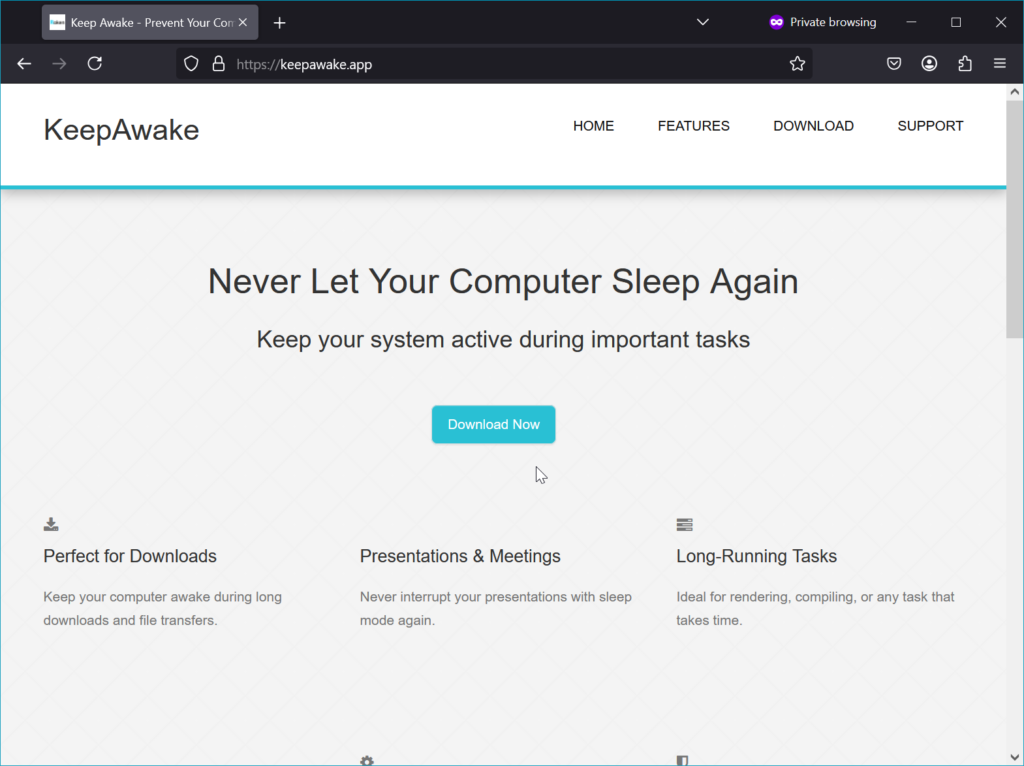Click the list icon above Long-Running Tasks

685,523
